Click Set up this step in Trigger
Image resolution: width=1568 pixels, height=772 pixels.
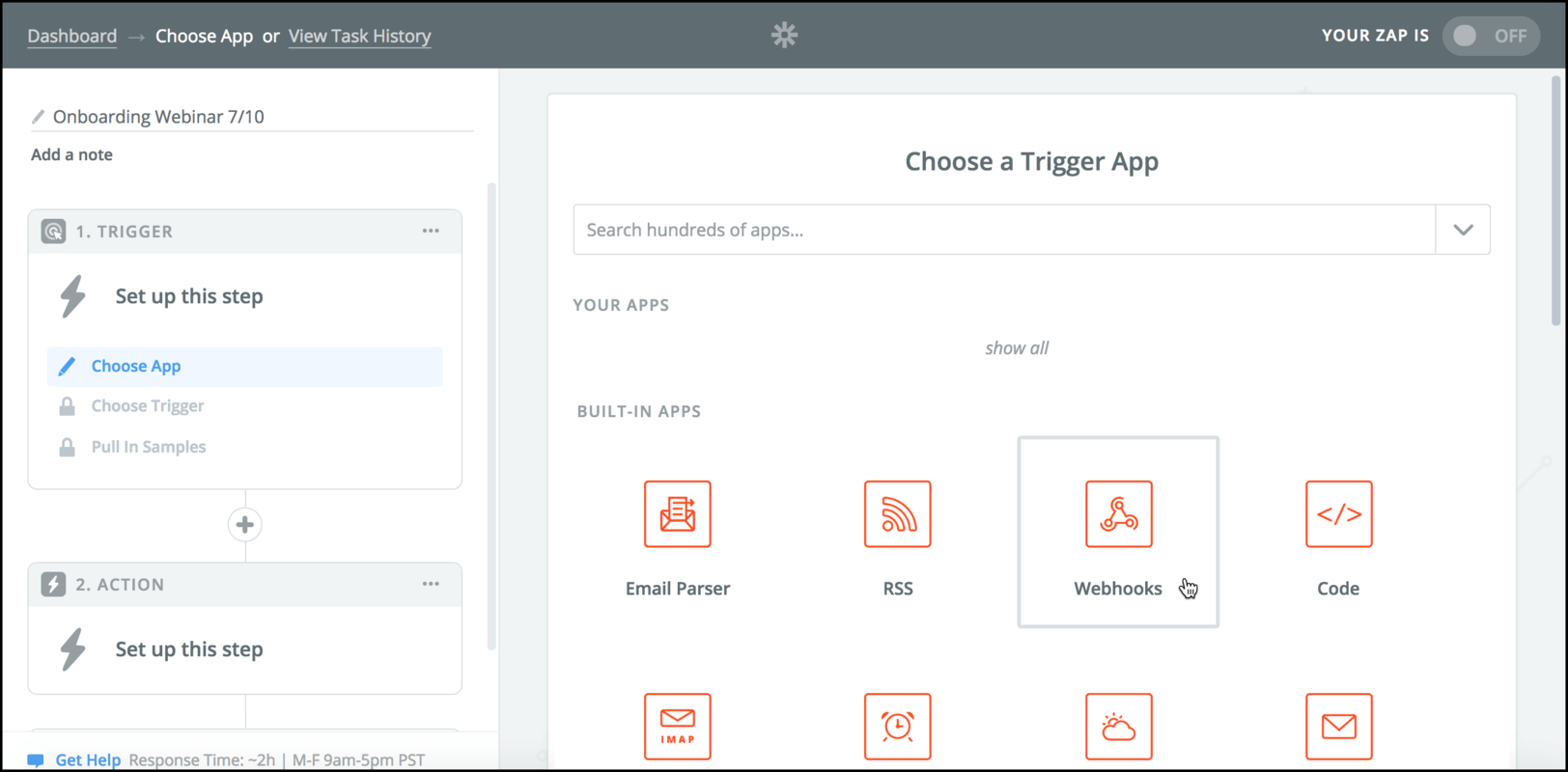(189, 296)
